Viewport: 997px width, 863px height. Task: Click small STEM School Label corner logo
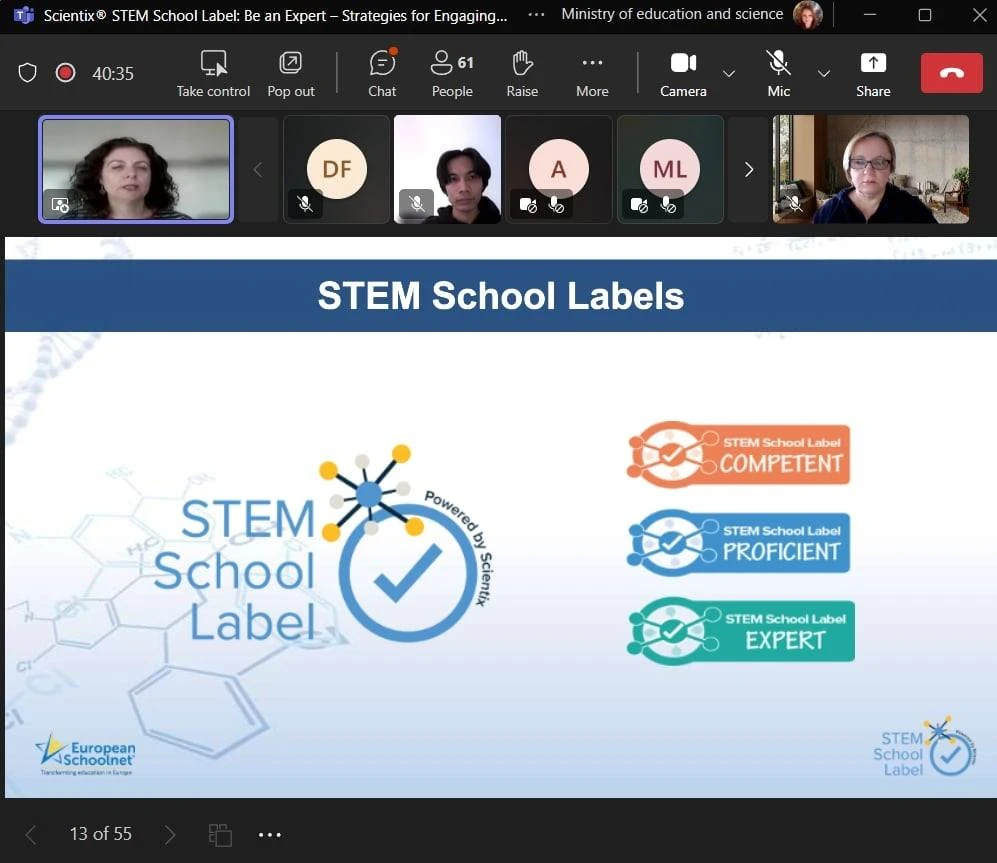click(x=925, y=747)
